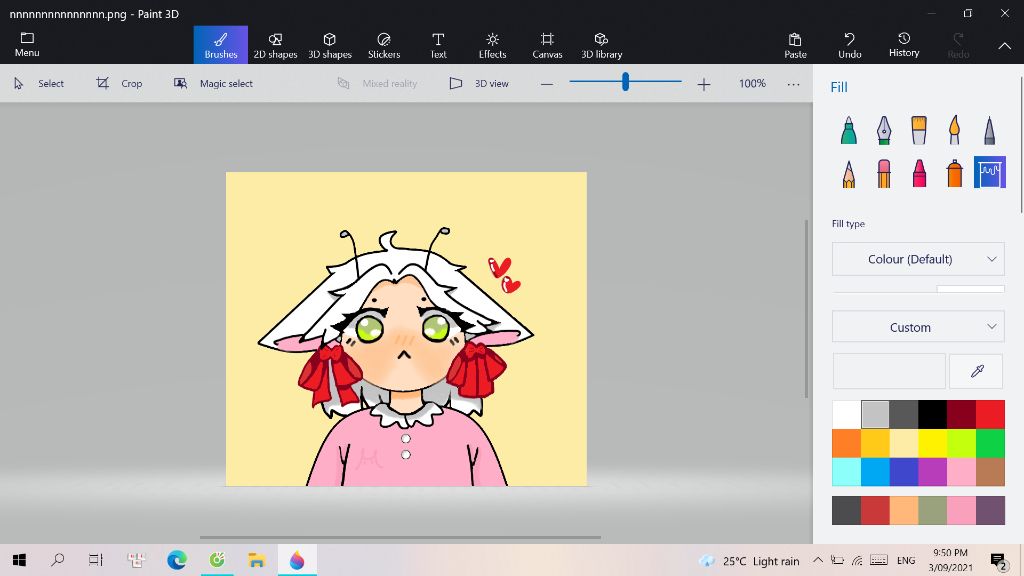Open the Custom palette dropdown

(x=918, y=327)
